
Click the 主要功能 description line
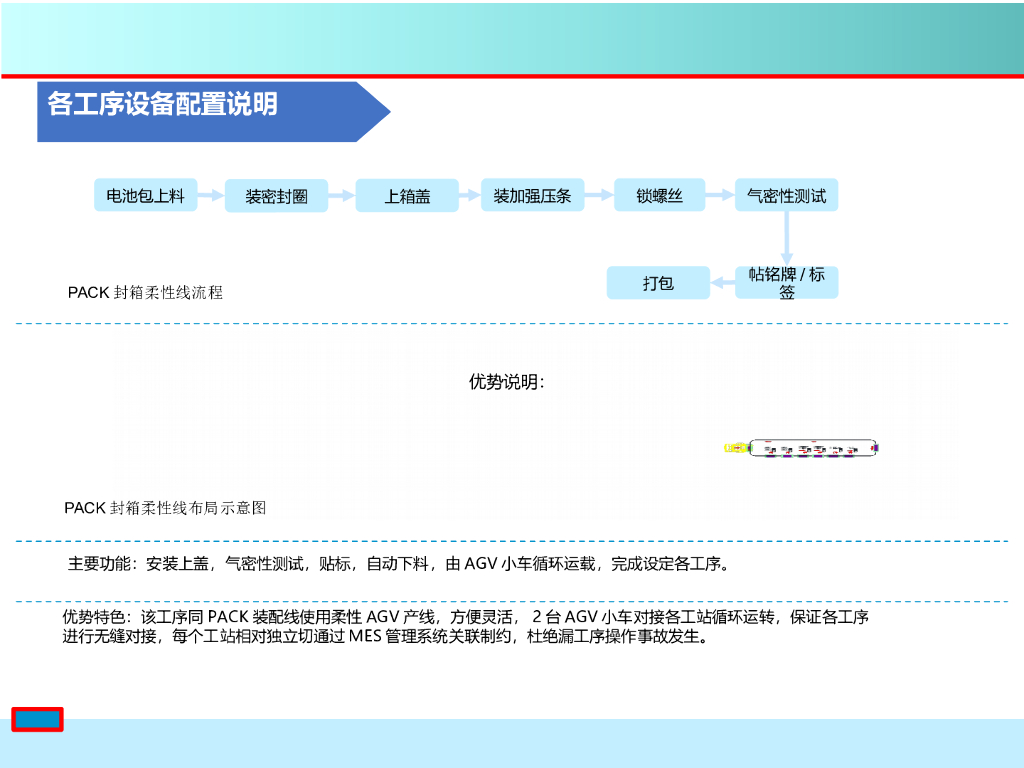(x=398, y=564)
